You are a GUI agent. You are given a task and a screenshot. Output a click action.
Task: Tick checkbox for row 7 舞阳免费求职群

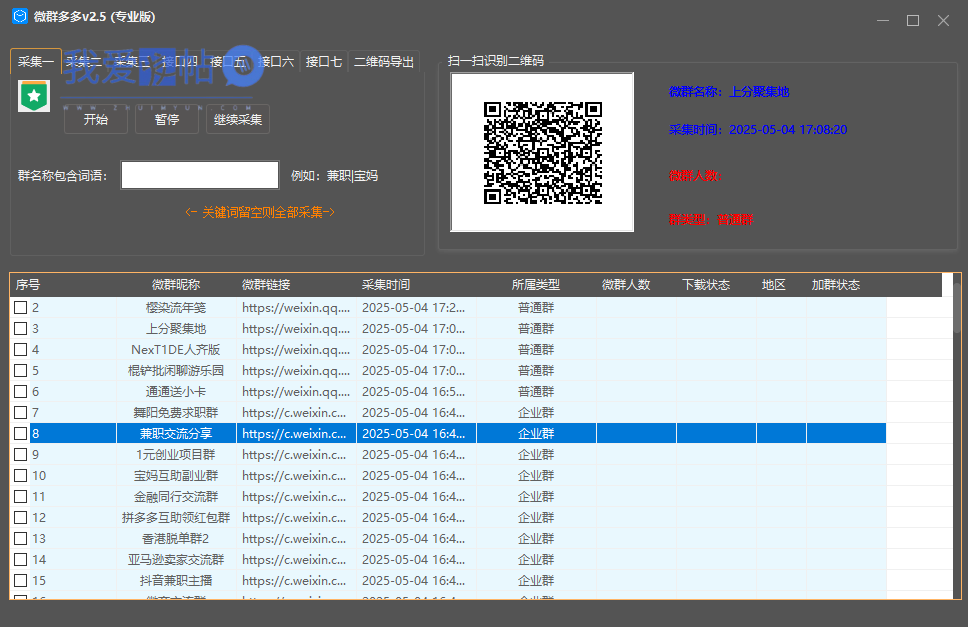(x=20, y=412)
